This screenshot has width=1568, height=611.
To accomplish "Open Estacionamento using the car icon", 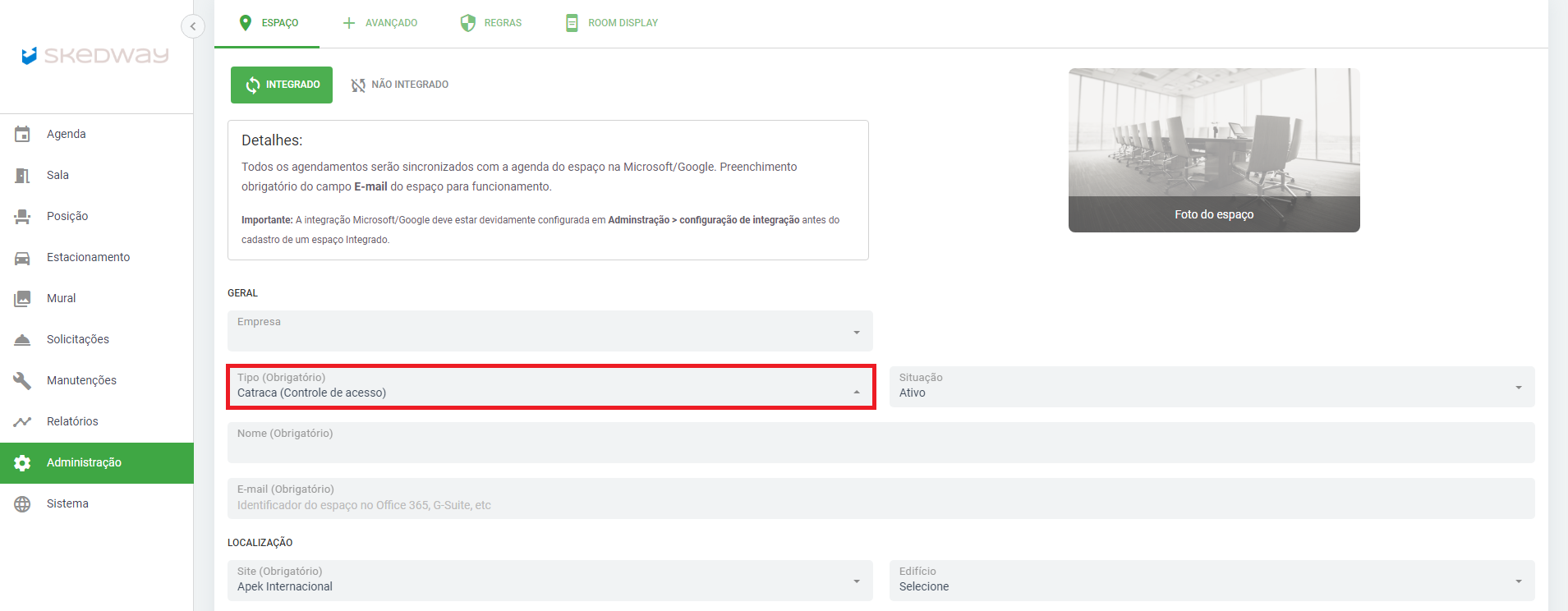I will (x=22, y=257).
